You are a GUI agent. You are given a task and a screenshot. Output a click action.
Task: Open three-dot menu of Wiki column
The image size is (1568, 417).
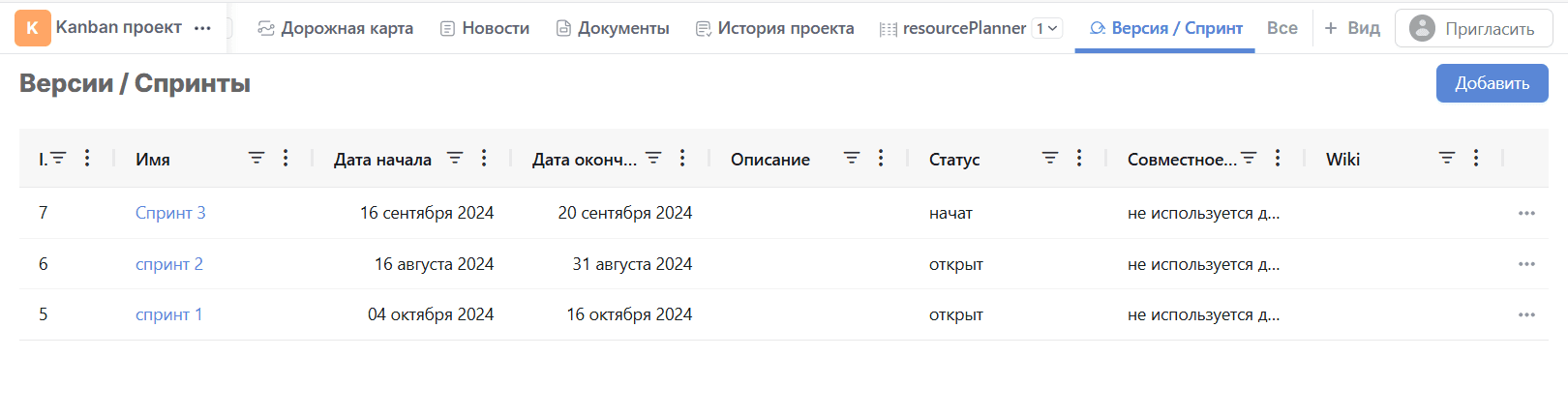click(1476, 158)
